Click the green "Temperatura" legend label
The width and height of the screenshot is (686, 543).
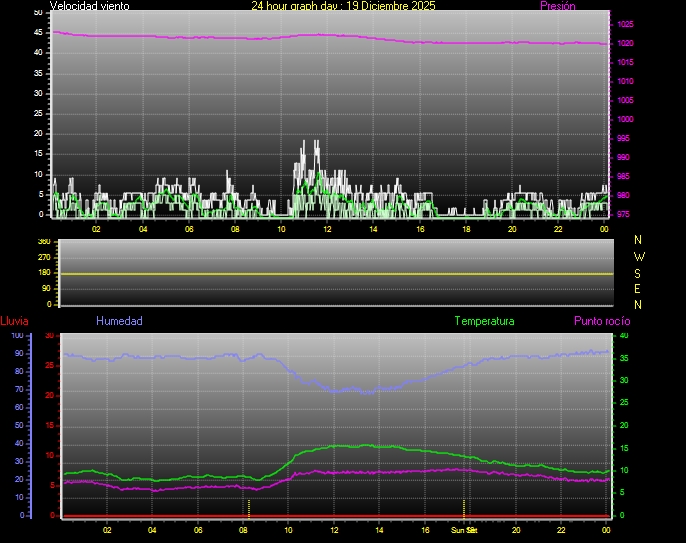point(484,321)
